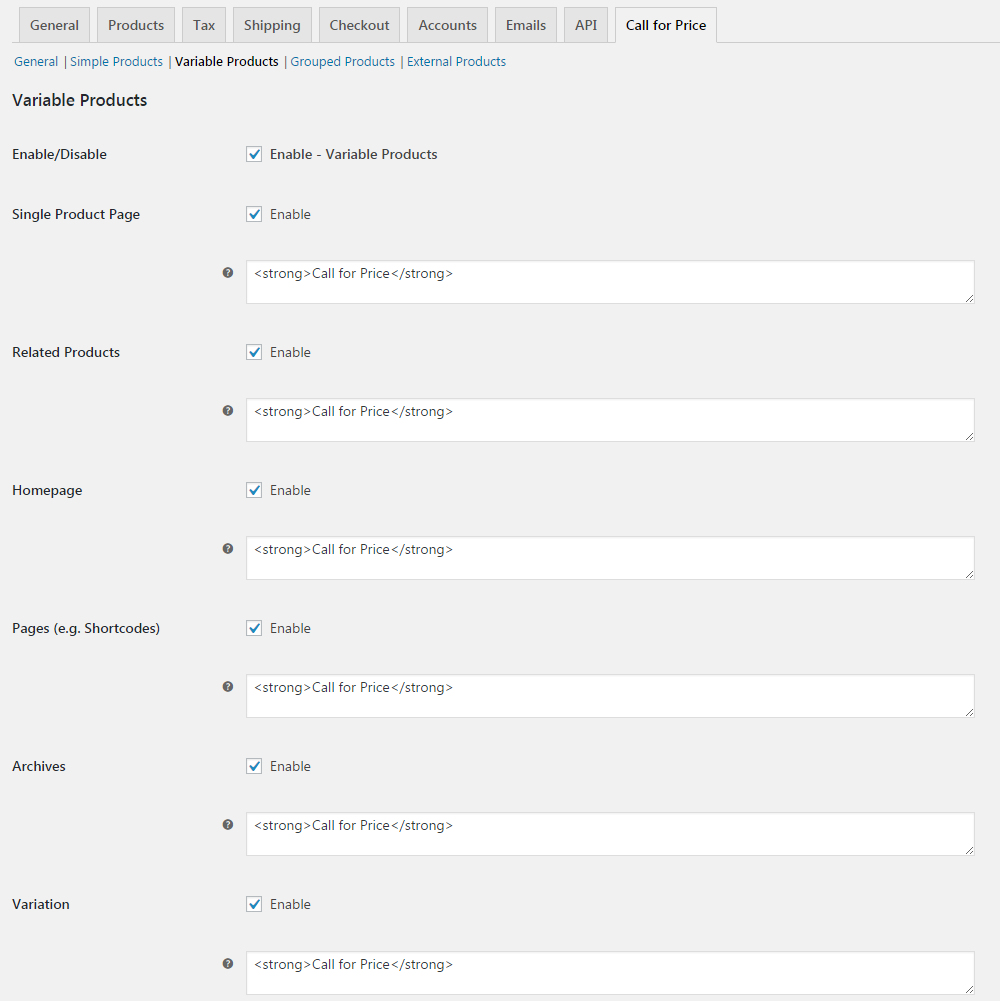Click help icon beside Variation text field
Viewport: 1000px width, 1001px height.
click(227, 963)
